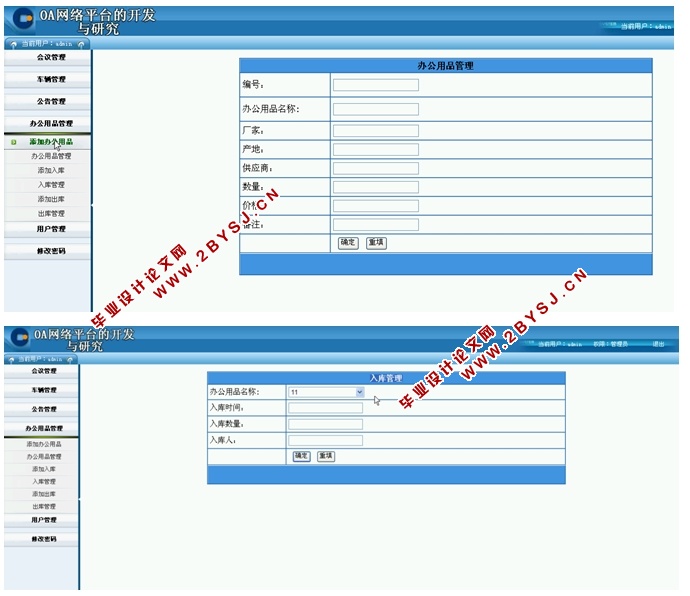Focus the 办公用品名称 text input
The height and width of the screenshot is (596, 690).
(x=376, y=109)
